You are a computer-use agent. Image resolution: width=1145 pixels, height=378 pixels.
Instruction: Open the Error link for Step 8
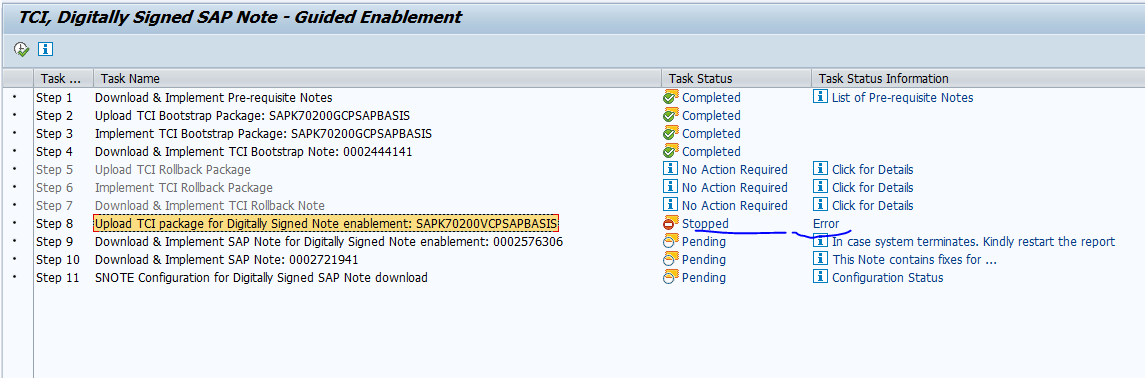[826, 223]
